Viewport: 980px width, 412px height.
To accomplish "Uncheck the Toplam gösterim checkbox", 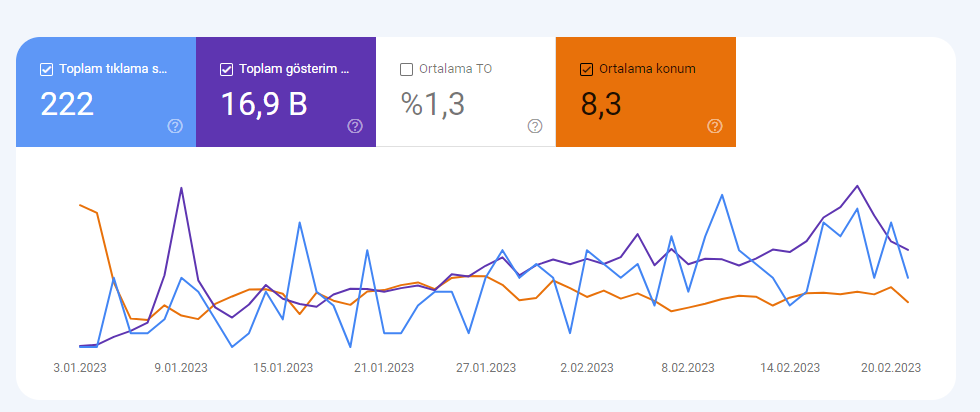I will tap(226, 69).
